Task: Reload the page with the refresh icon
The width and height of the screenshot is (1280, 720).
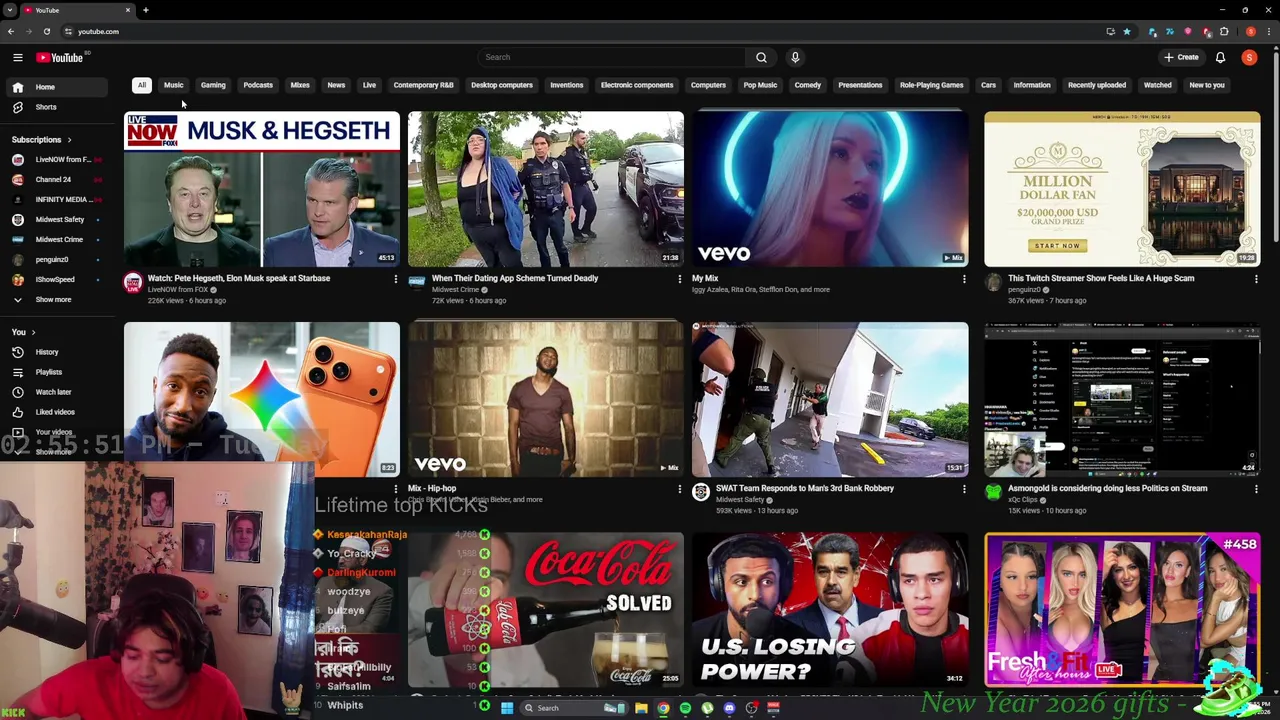Action: [46, 31]
